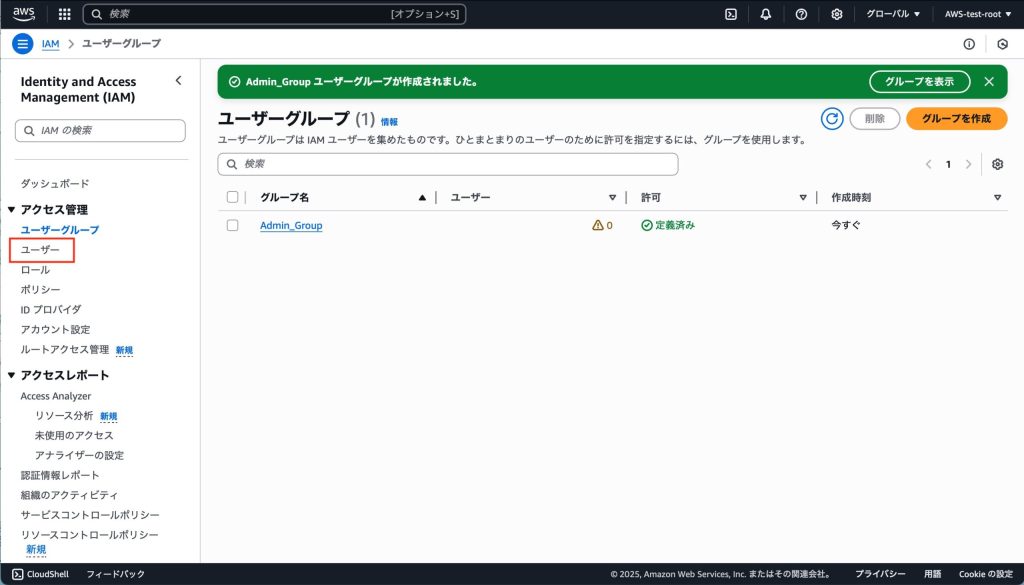This screenshot has width=1024, height=585.
Task: Select ロール in the sidebar
Action: click(35, 270)
